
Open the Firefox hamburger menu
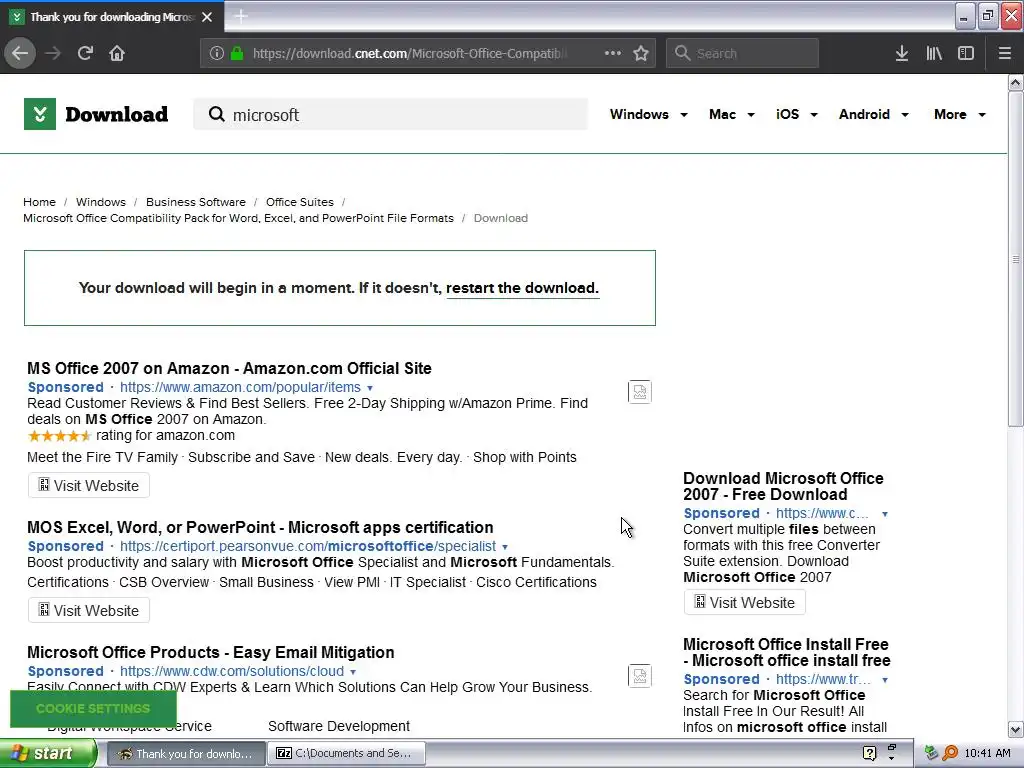click(x=1005, y=53)
